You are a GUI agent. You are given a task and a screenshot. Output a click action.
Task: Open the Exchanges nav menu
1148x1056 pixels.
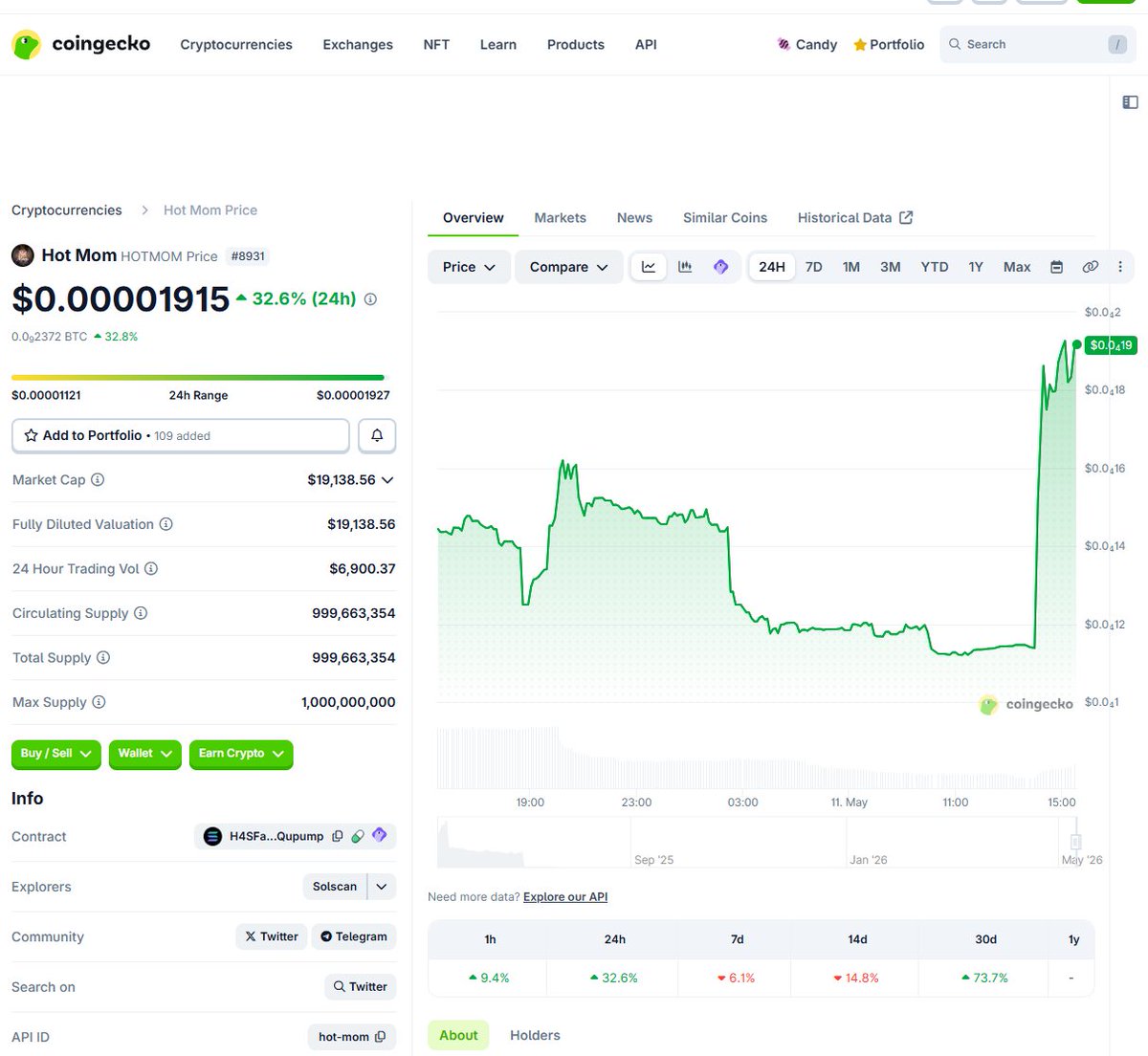[x=358, y=44]
